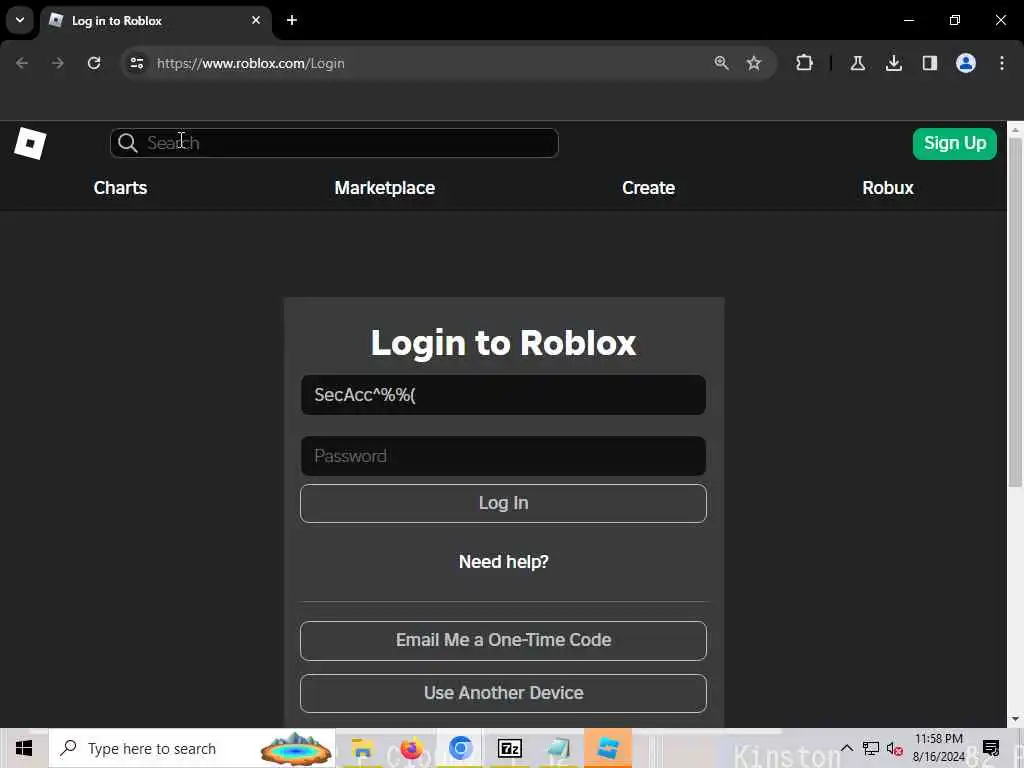This screenshot has width=1024, height=768.
Task: Open the Downloads icon in toolbar
Action: [x=894, y=63]
